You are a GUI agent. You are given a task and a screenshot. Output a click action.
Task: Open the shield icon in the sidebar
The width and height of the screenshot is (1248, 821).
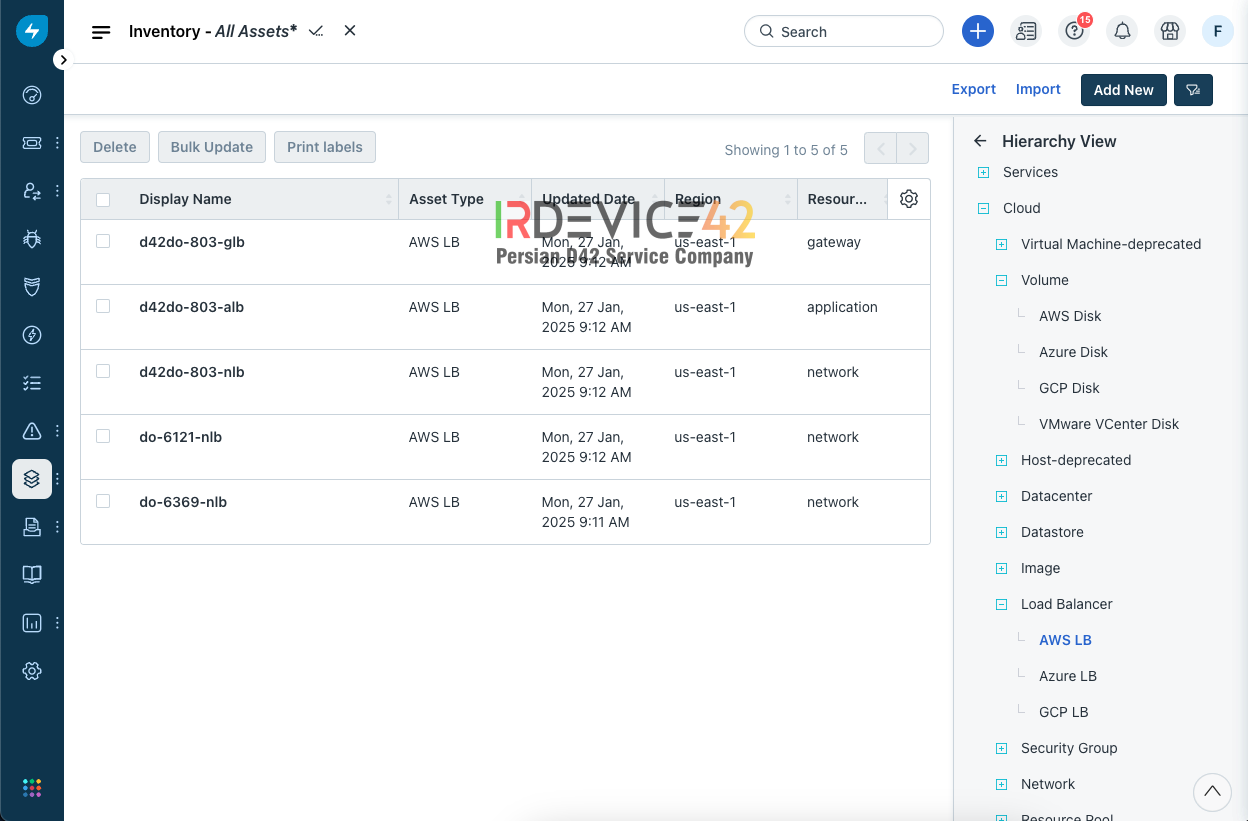pos(32,287)
